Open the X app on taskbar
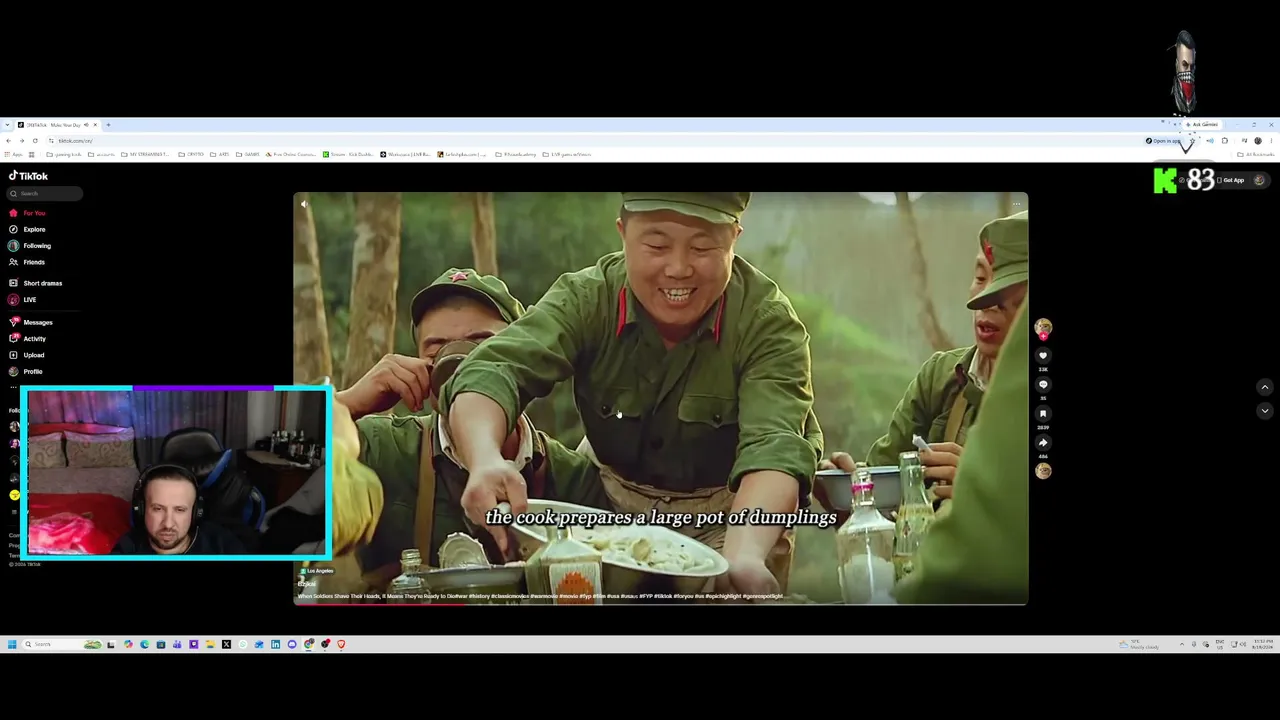 [x=226, y=644]
